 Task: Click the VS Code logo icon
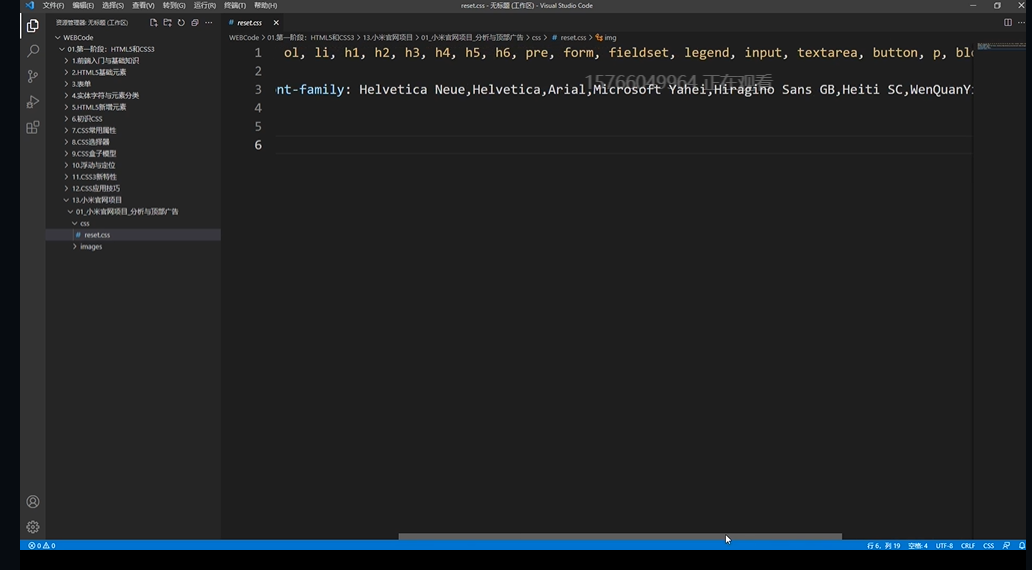30,5
